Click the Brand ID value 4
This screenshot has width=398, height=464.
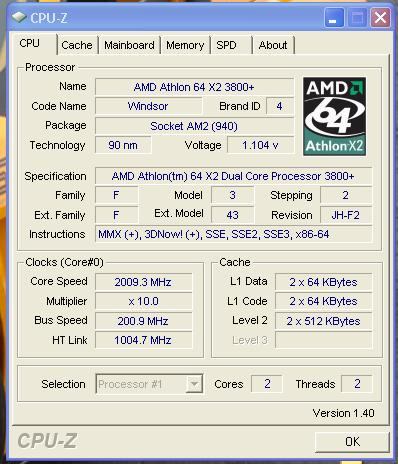280,106
